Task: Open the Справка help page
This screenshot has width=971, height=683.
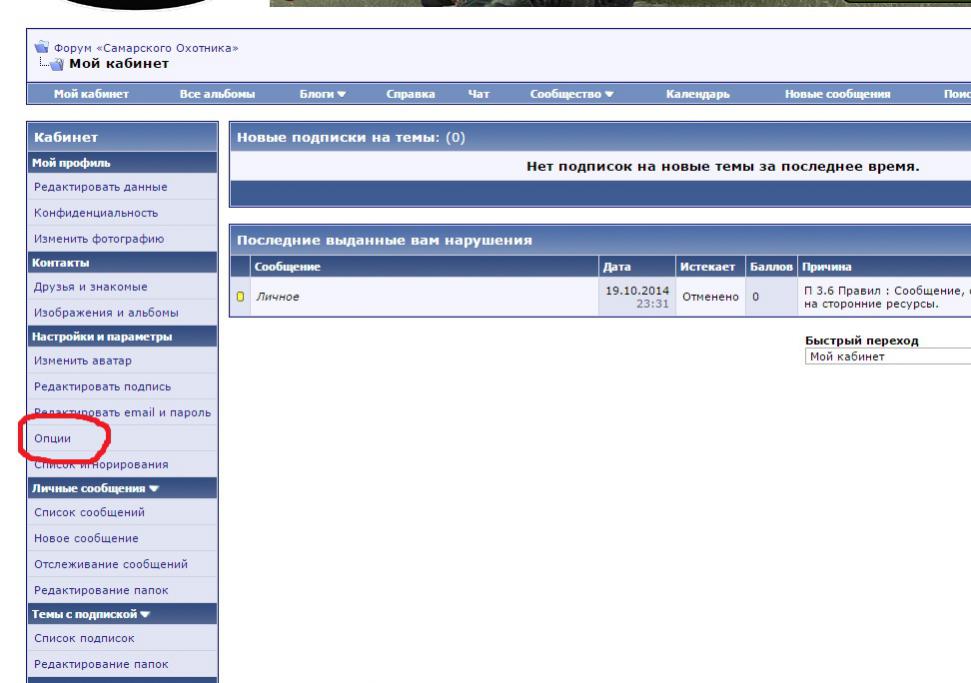Action: 409,94
